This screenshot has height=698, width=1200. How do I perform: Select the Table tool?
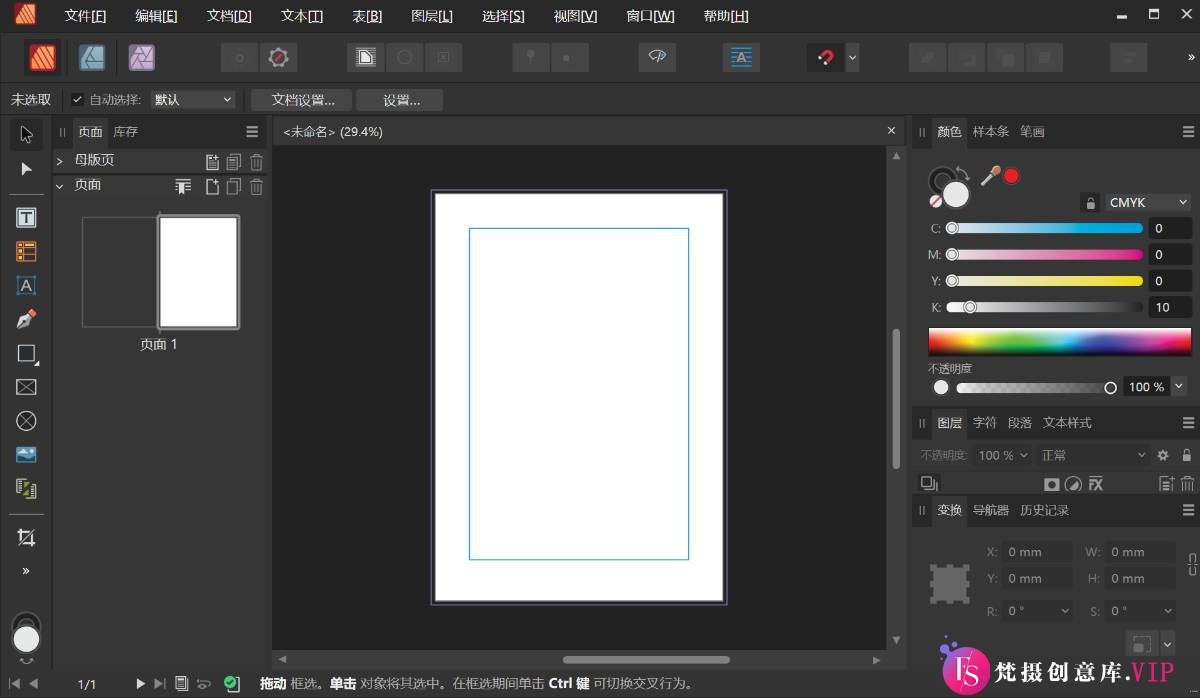coord(26,251)
